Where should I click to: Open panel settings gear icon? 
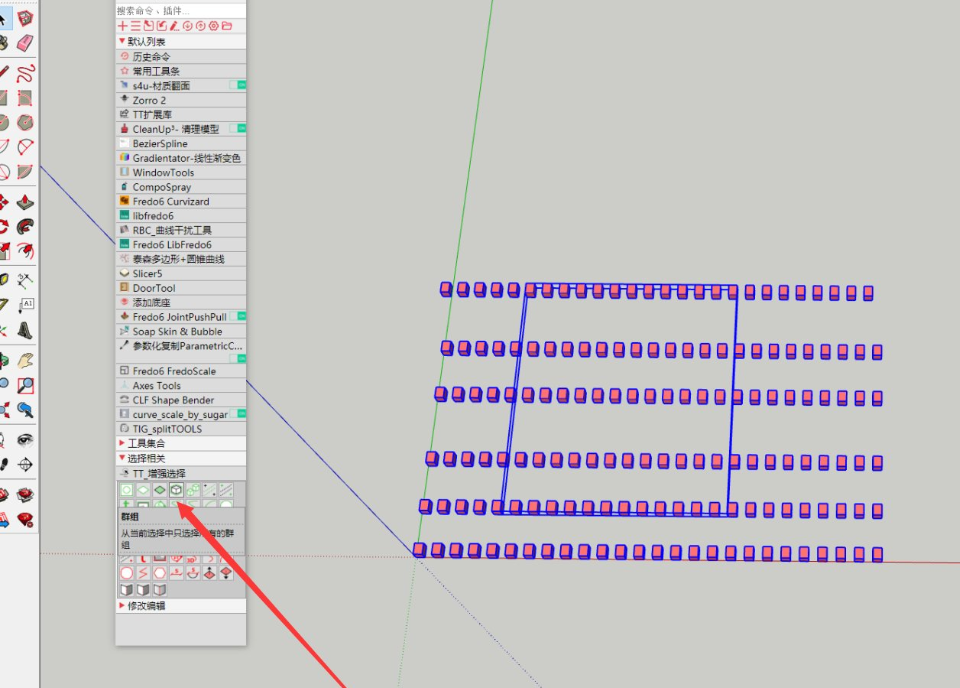coord(214,26)
